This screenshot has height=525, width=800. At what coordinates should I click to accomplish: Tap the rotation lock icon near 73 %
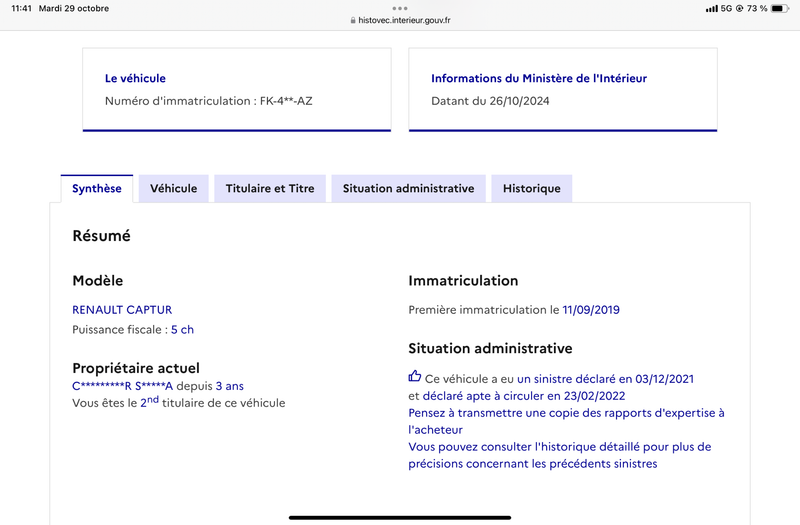click(739, 8)
